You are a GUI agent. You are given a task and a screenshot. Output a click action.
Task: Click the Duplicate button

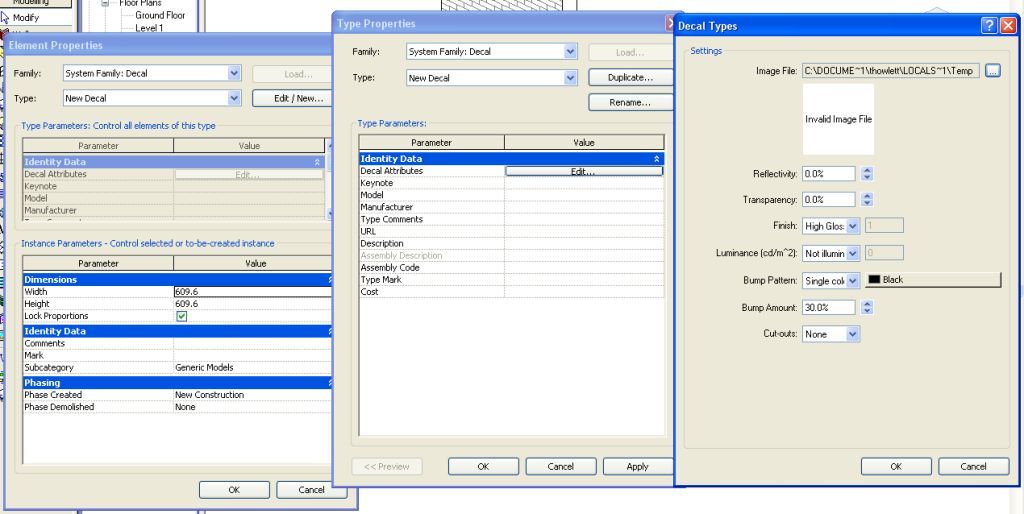coord(629,77)
